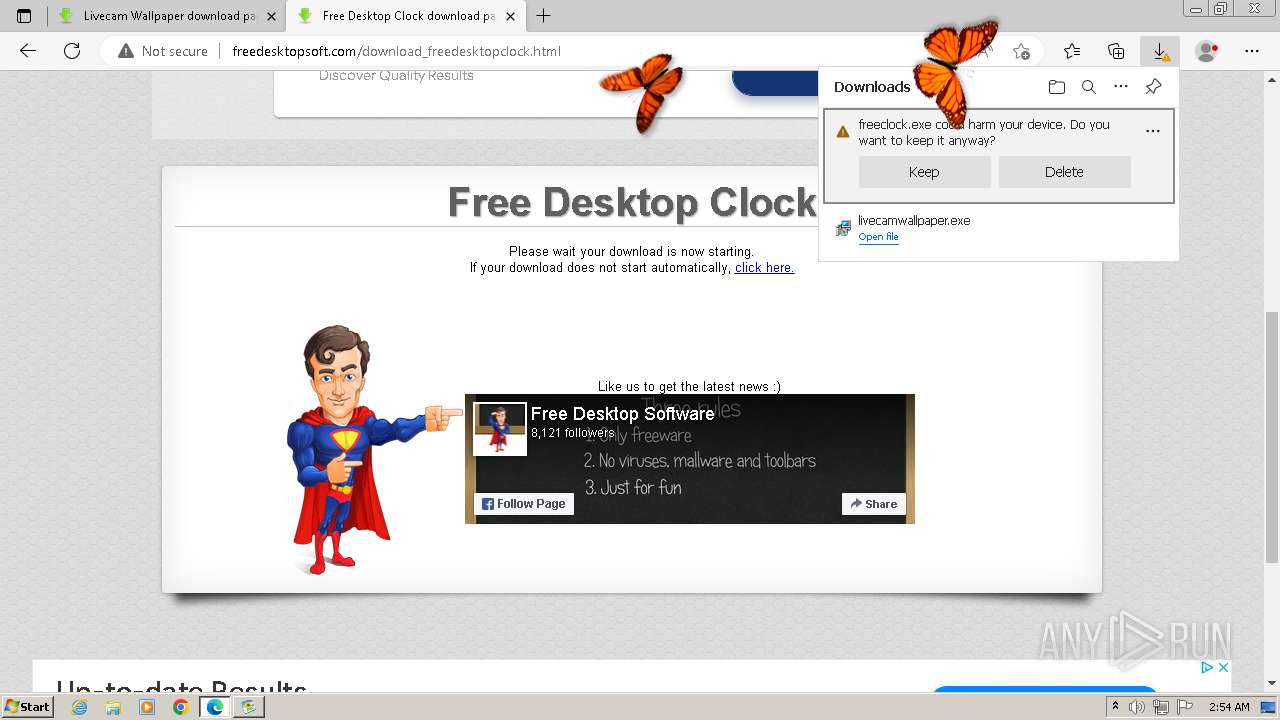Image resolution: width=1280 pixels, height=720 pixels.
Task: Open the AdChoices info icon
Action: tap(1207, 667)
